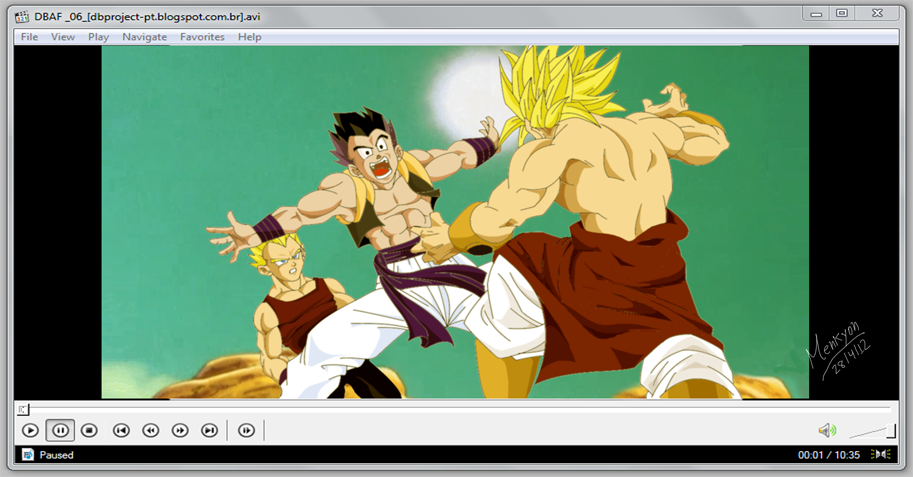Click the application icon in the title bar
The height and width of the screenshot is (477, 913).
coord(22,16)
